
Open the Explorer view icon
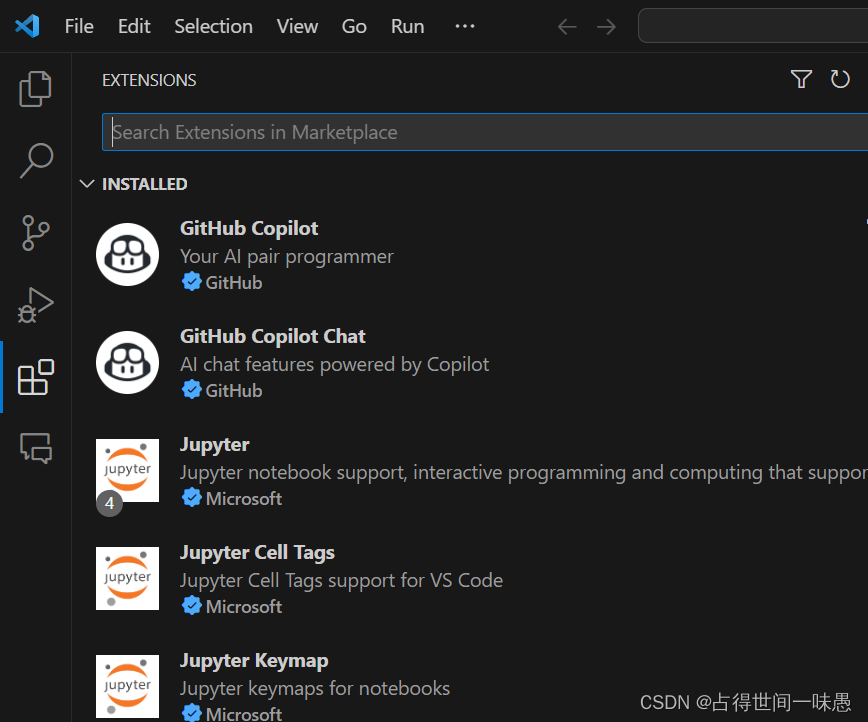click(35, 89)
